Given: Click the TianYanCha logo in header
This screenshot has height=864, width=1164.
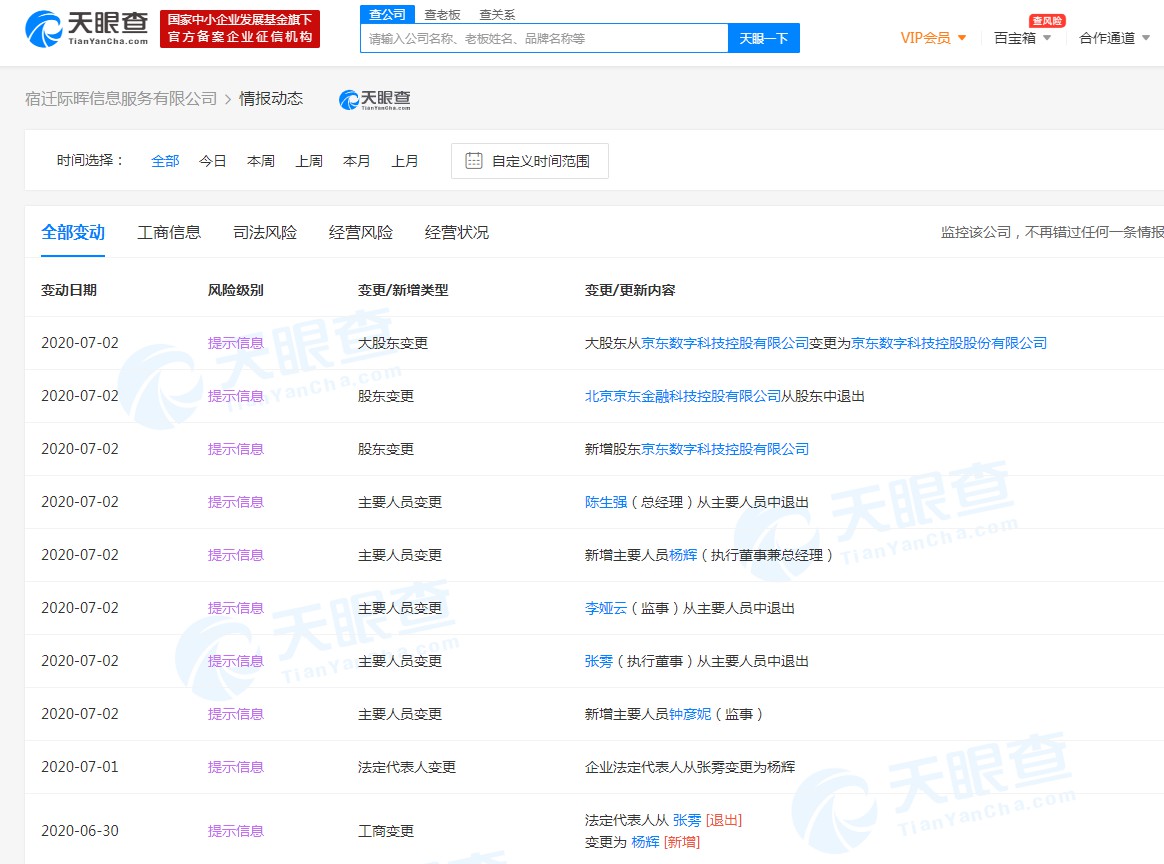Looking at the screenshot, I should click(87, 29).
